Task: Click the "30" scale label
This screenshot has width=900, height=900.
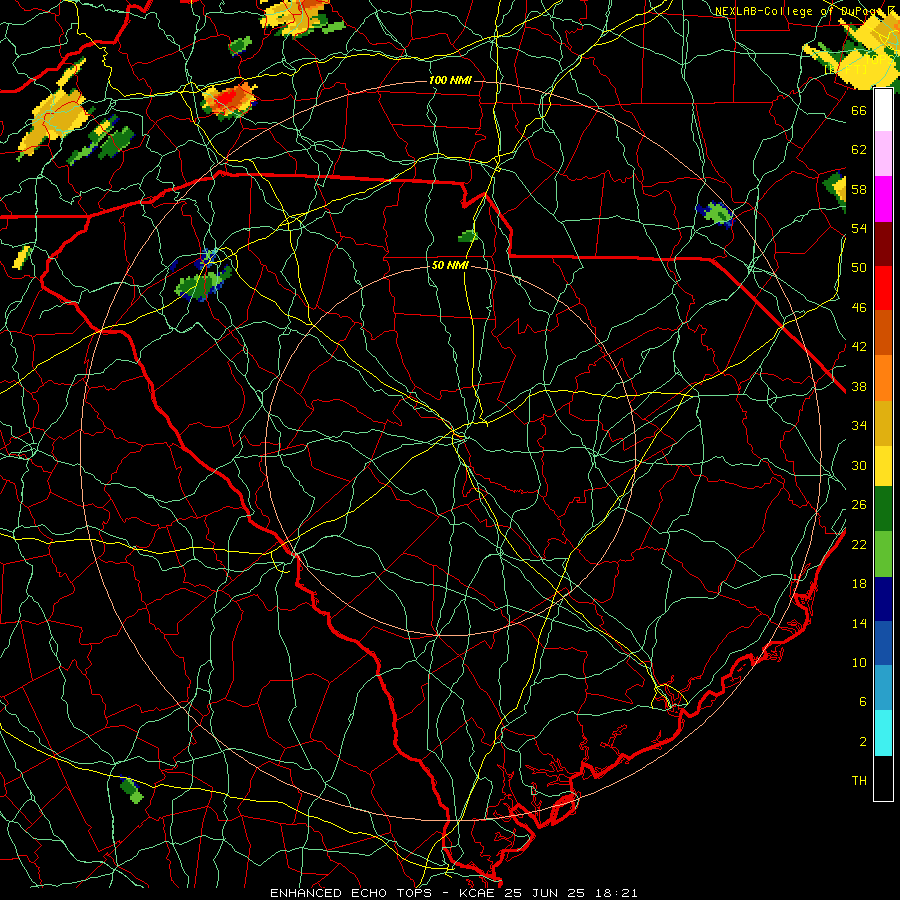Action: (859, 465)
